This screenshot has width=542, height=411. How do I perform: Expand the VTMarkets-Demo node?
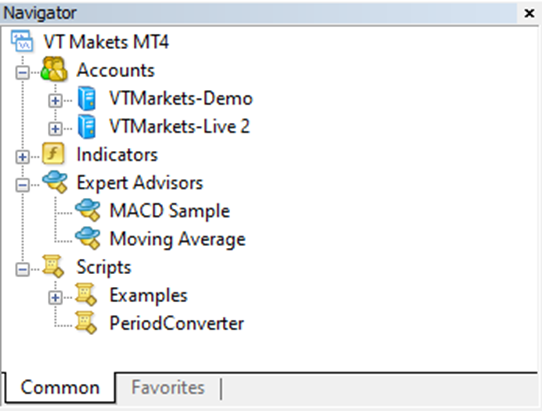55,101
